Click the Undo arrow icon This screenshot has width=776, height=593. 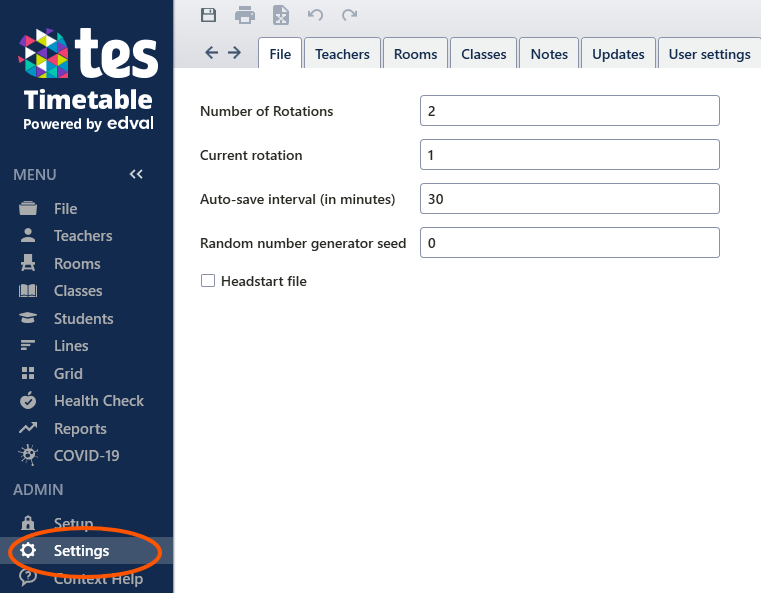pos(315,15)
